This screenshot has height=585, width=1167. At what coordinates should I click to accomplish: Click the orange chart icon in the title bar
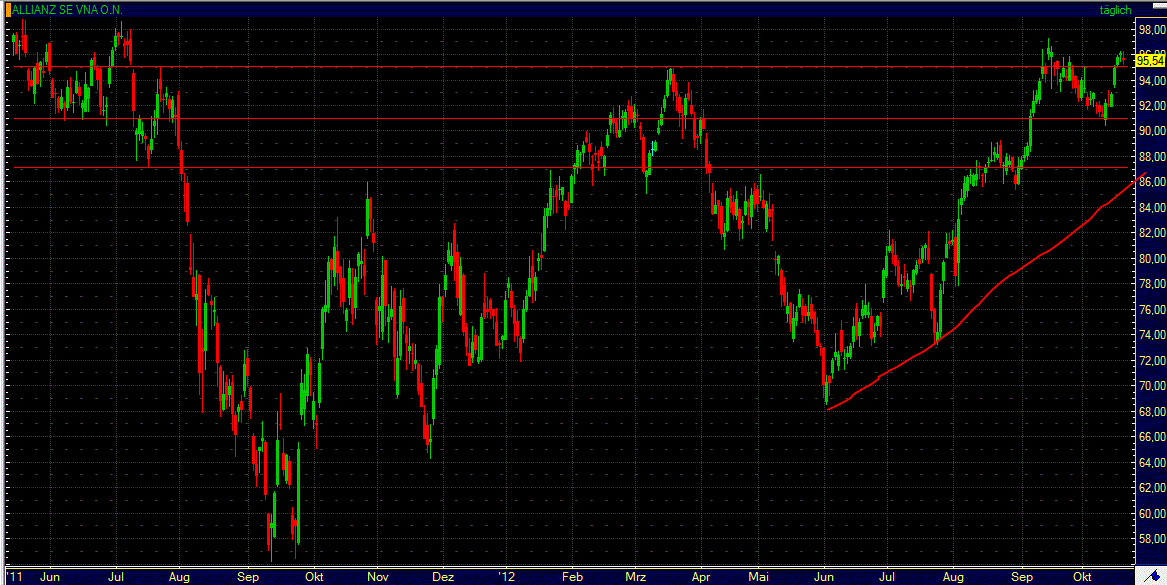coord(9,8)
